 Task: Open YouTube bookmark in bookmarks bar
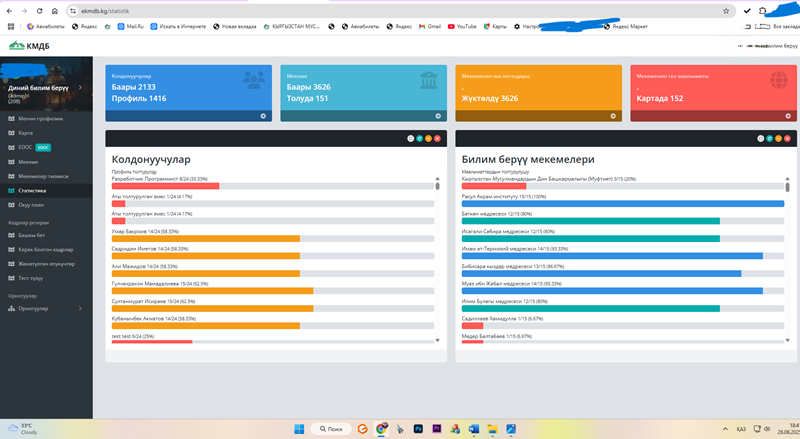(466, 26)
